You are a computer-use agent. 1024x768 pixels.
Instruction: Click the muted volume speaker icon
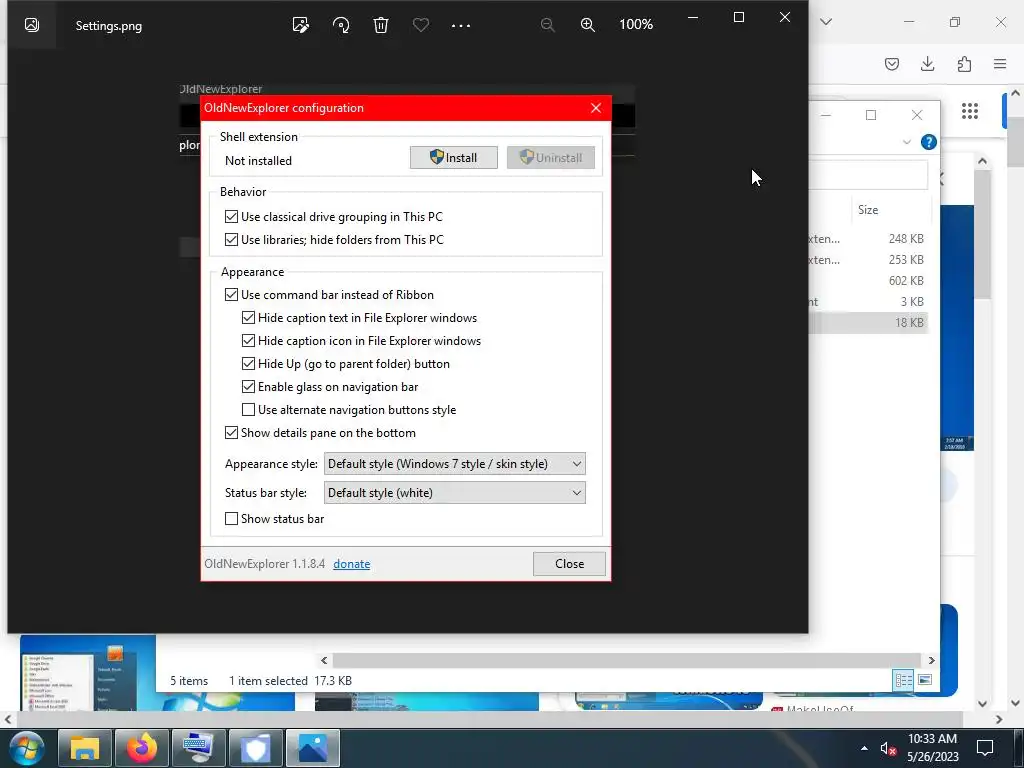888,748
